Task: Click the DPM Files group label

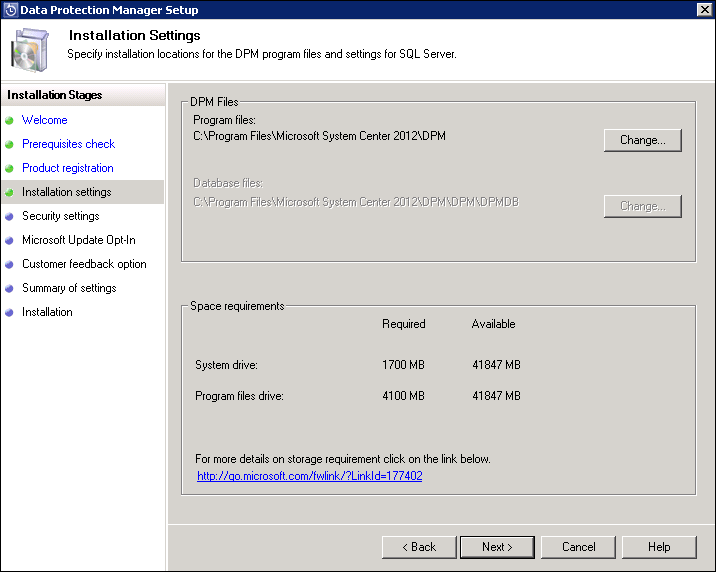Action: pos(214,102)
